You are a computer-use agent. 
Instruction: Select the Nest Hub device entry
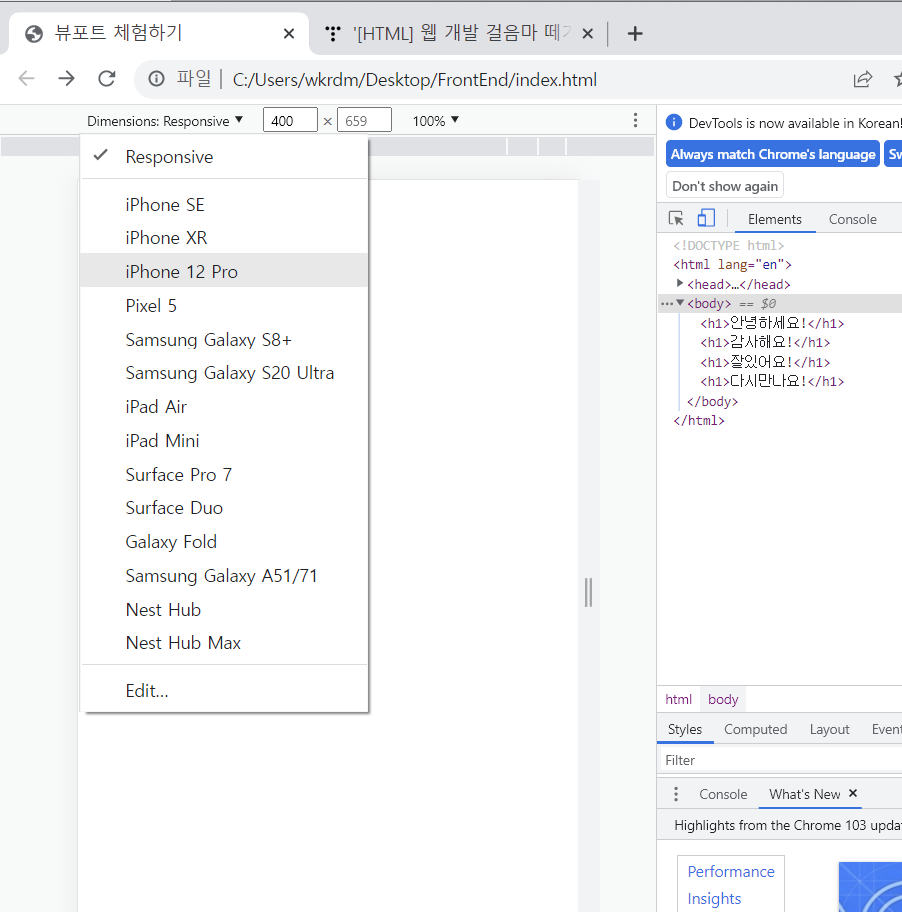(x=224, y=609)
